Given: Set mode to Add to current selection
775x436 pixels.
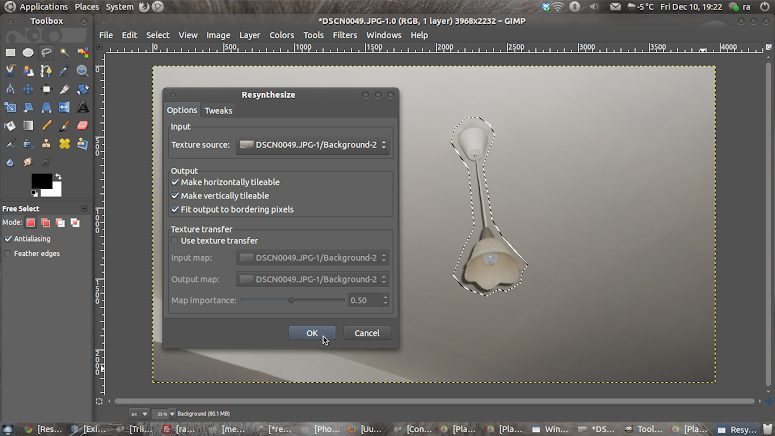Looking at the screenshot, I should [45, 223].
